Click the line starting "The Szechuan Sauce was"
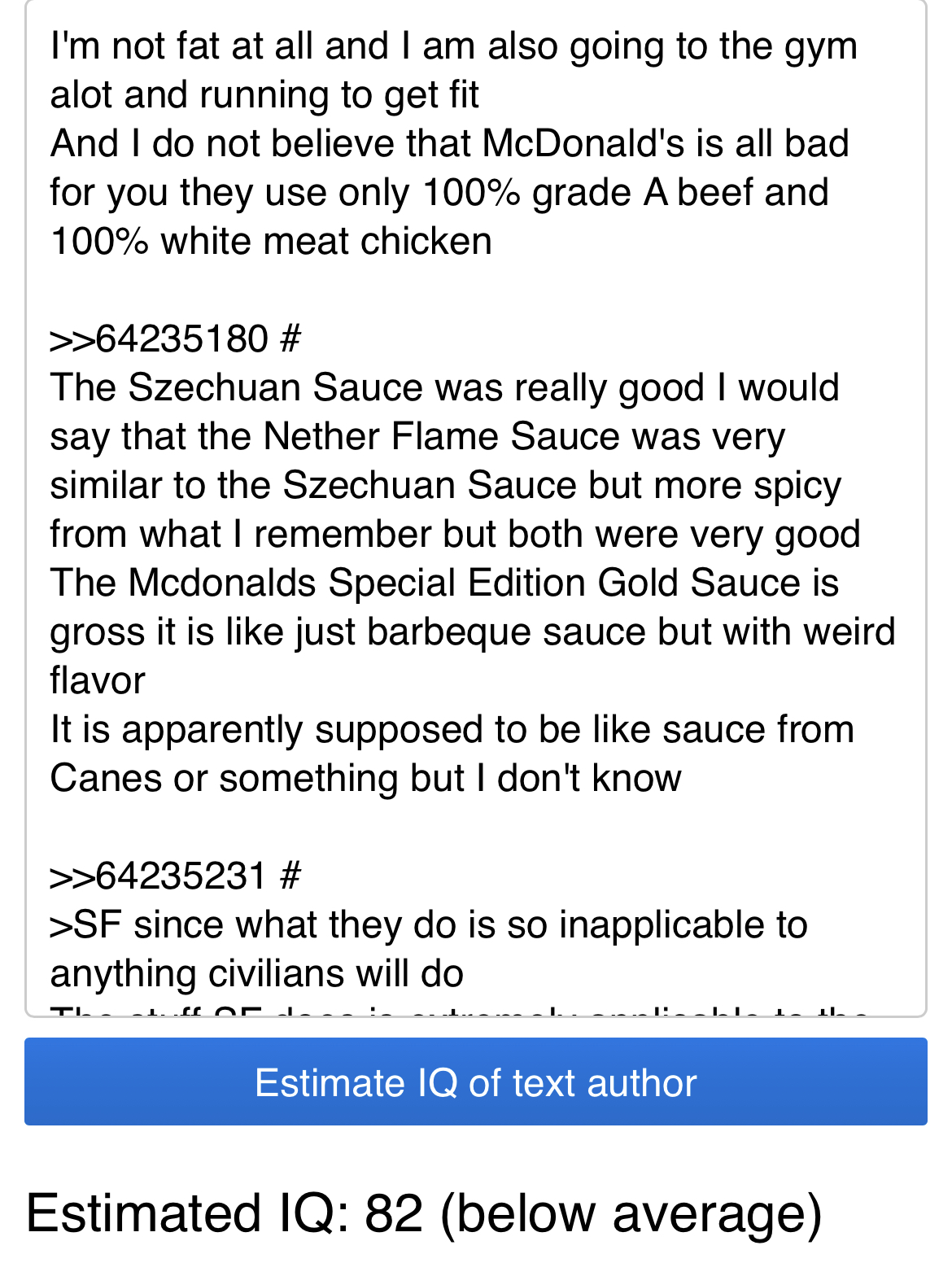 point(444,388)
